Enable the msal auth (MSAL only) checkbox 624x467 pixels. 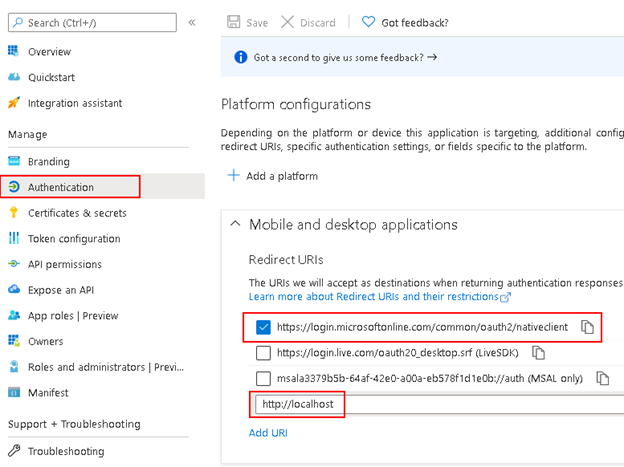click(263, 379)
